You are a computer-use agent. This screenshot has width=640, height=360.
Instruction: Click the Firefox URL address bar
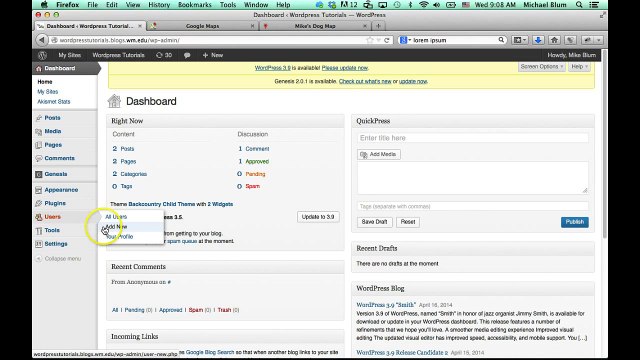tap(212, 40)
